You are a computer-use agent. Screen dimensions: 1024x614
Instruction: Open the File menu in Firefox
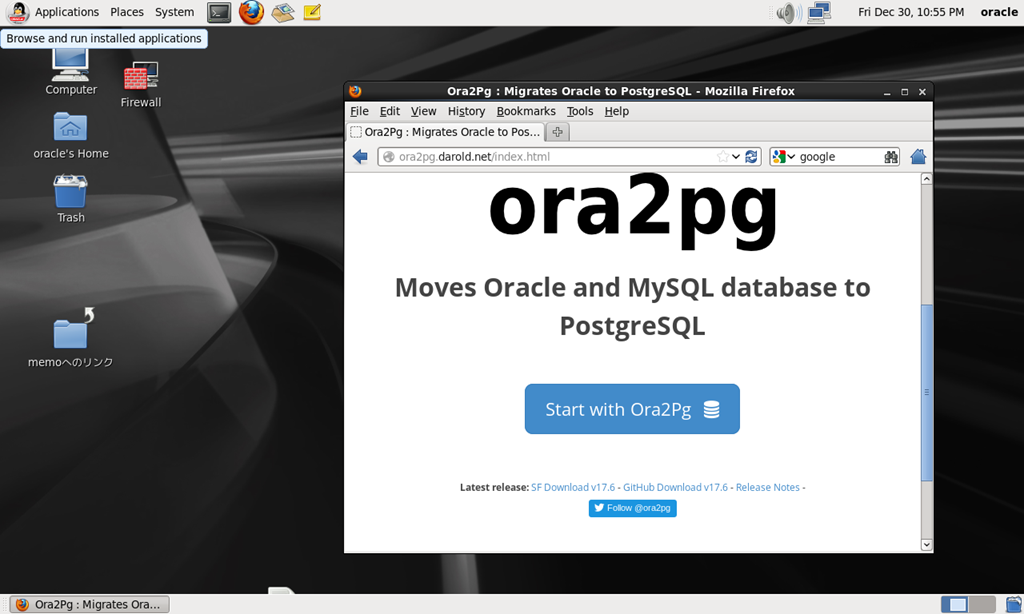pyautogui.click(x=359, y=111)
